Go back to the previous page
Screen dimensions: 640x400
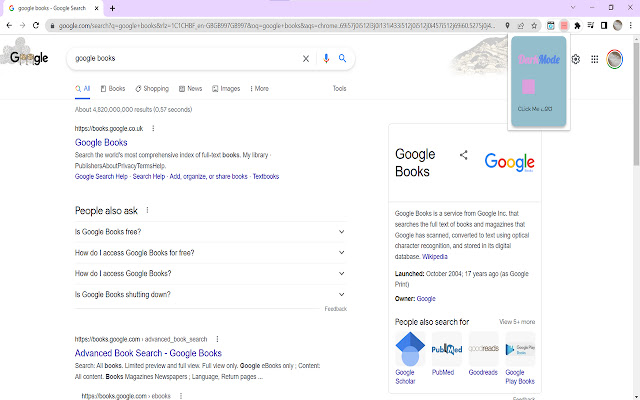click(x=9, y=25)
